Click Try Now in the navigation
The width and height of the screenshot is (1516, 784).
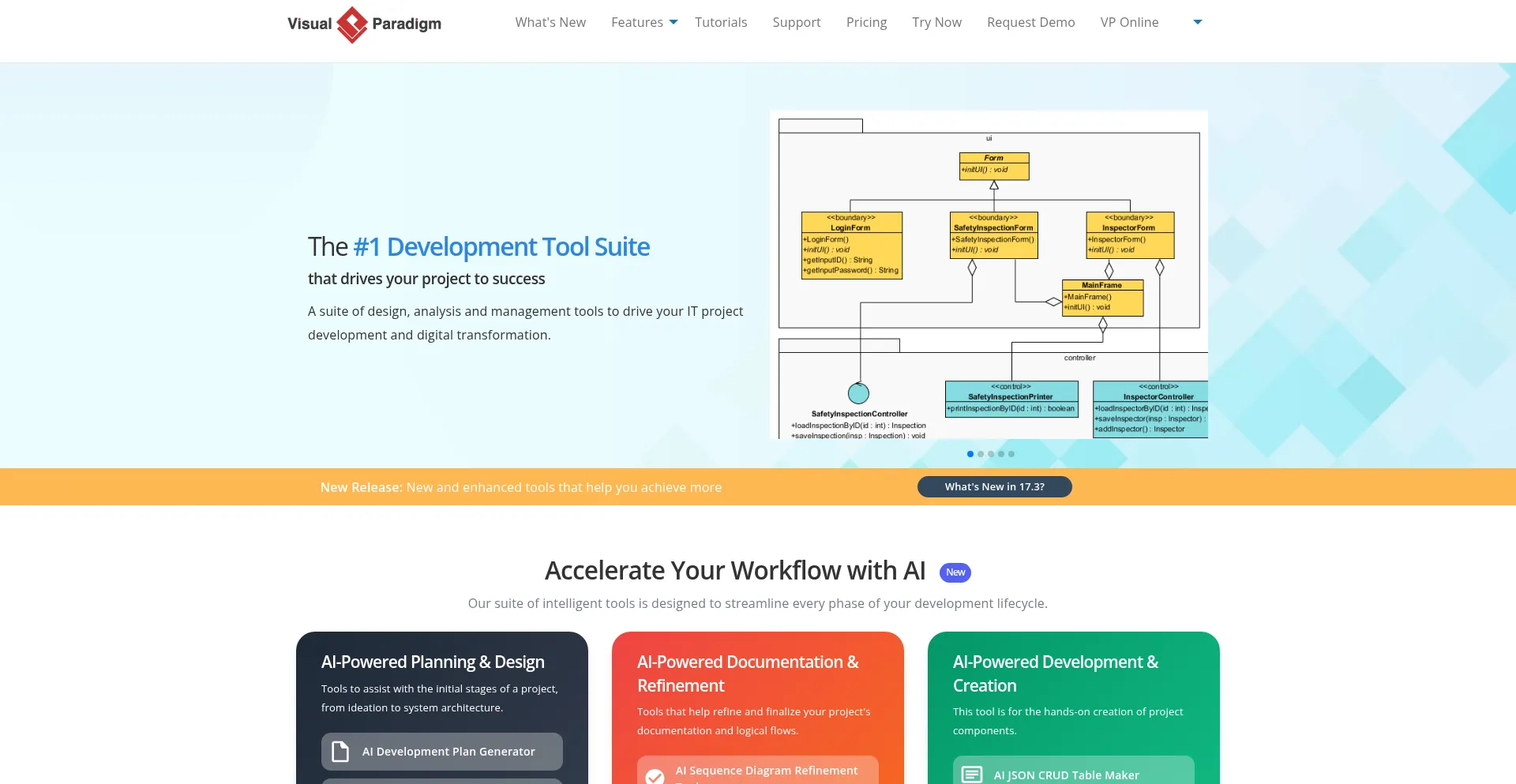coord(936,22)
